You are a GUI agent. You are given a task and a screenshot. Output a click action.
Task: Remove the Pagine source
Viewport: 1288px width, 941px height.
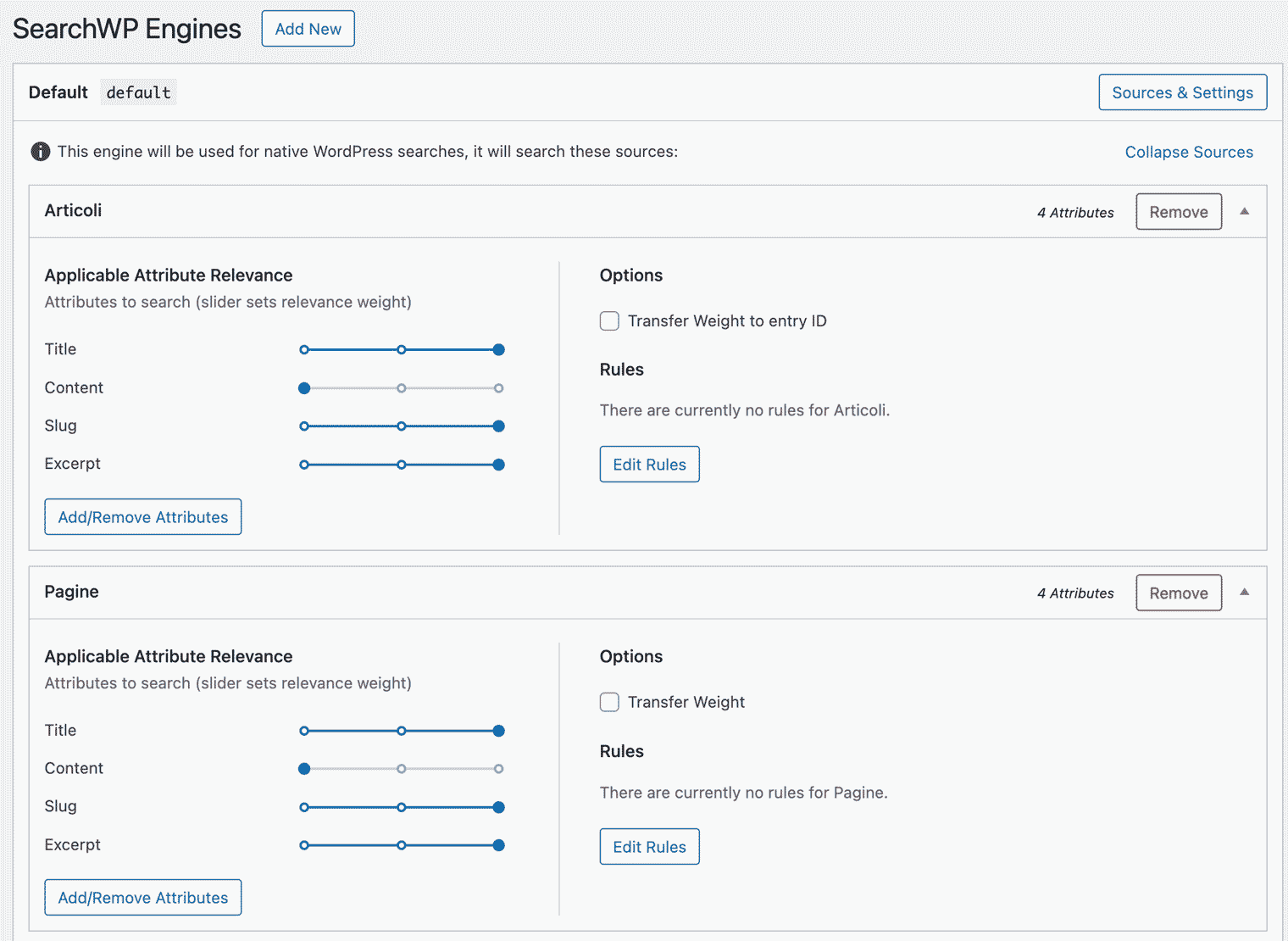click(x=1178, y=593)
